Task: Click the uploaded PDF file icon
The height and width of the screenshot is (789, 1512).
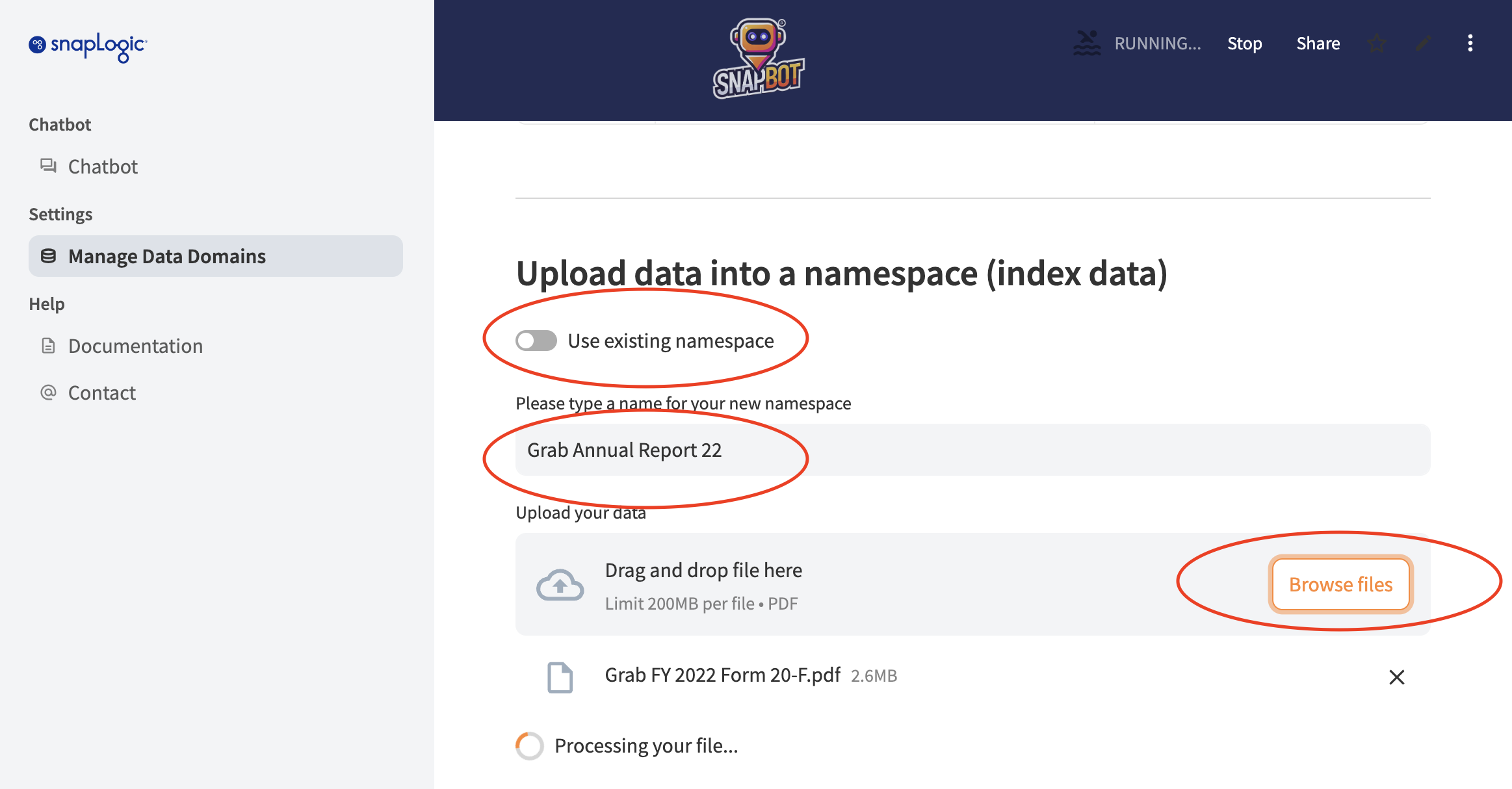Action: click(x=560, y=677)
